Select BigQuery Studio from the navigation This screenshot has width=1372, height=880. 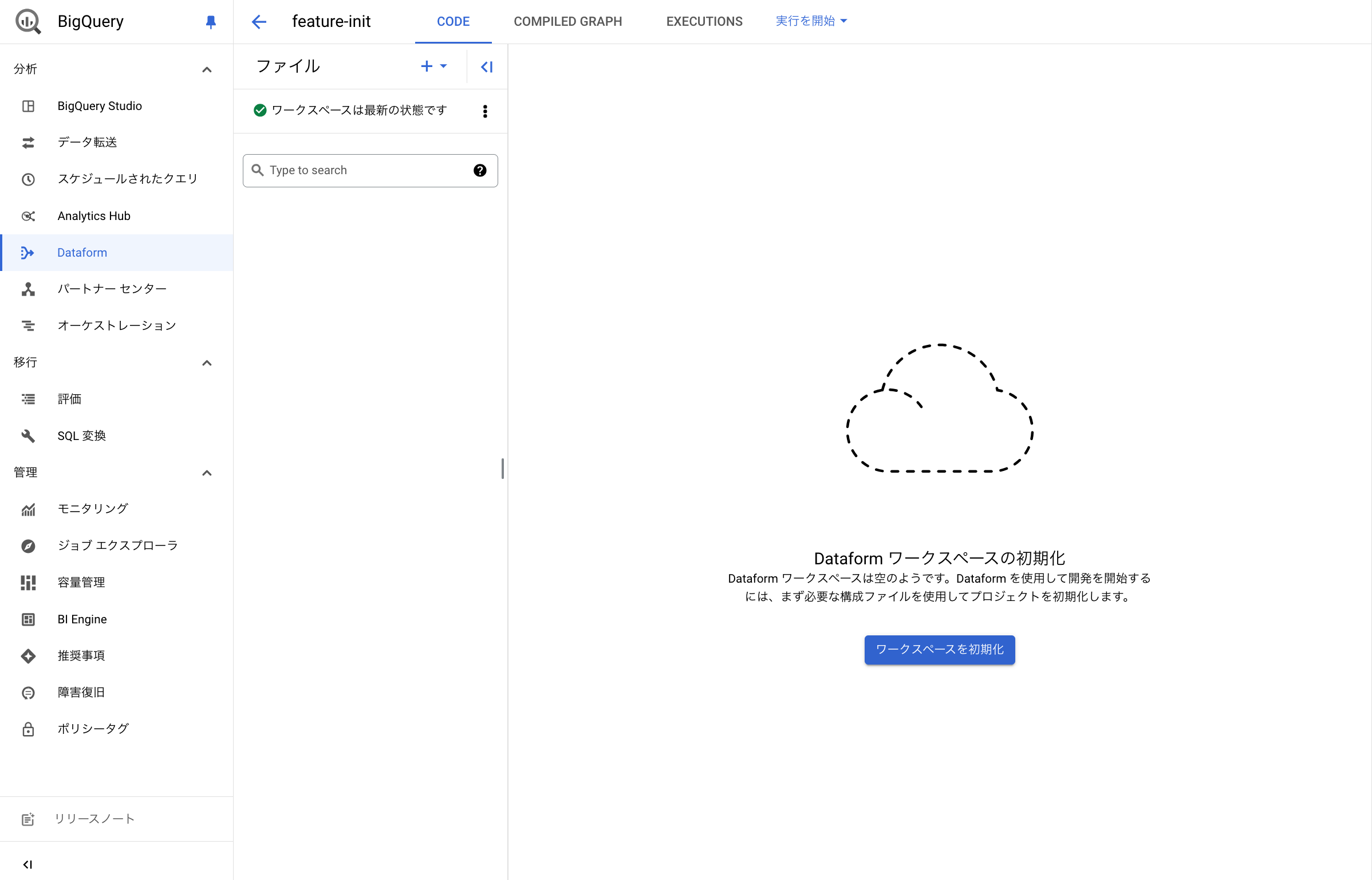click(99, 105)
